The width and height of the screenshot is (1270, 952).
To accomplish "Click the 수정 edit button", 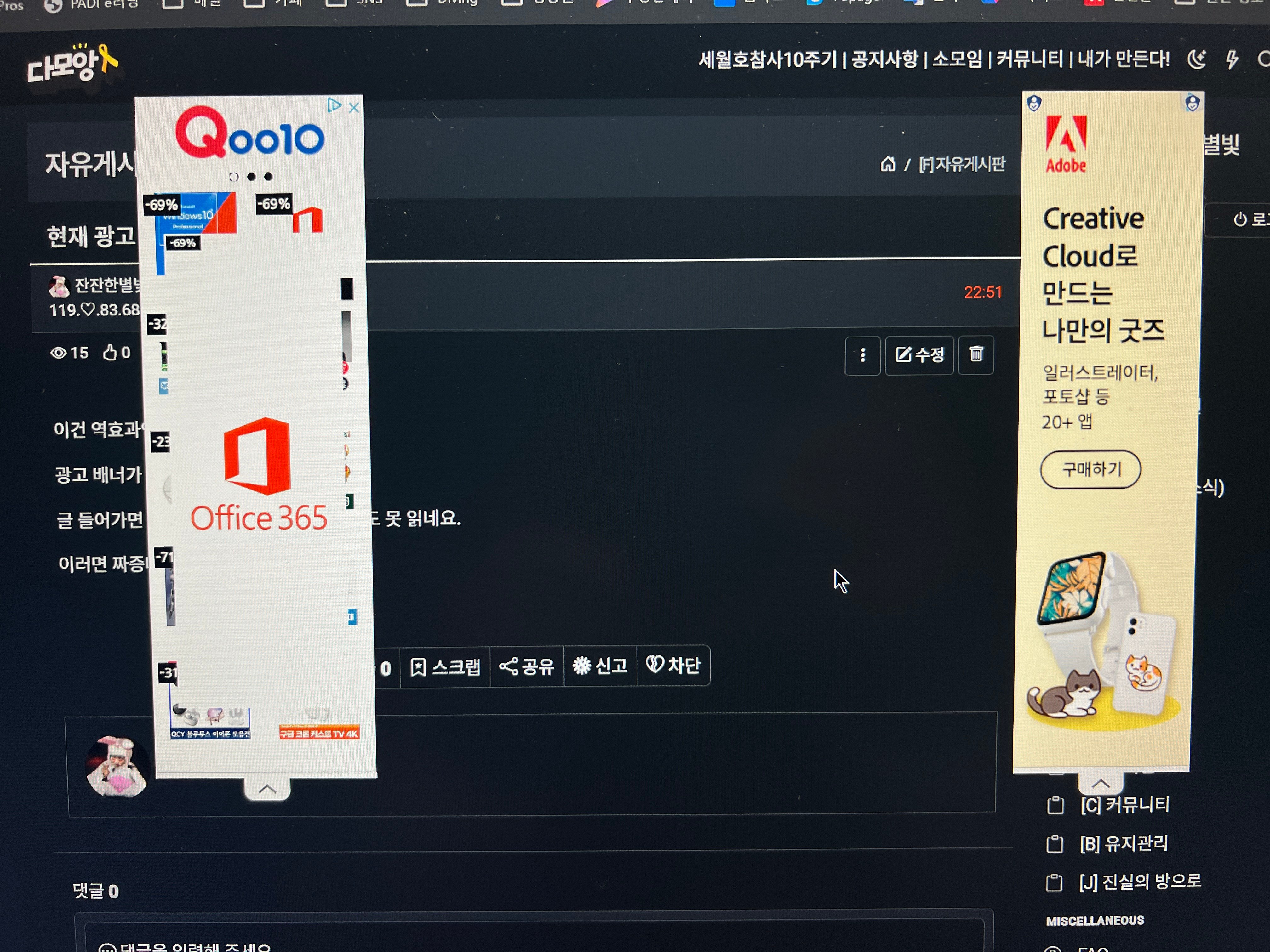I will pyautogui.click(x=919, y=354).
